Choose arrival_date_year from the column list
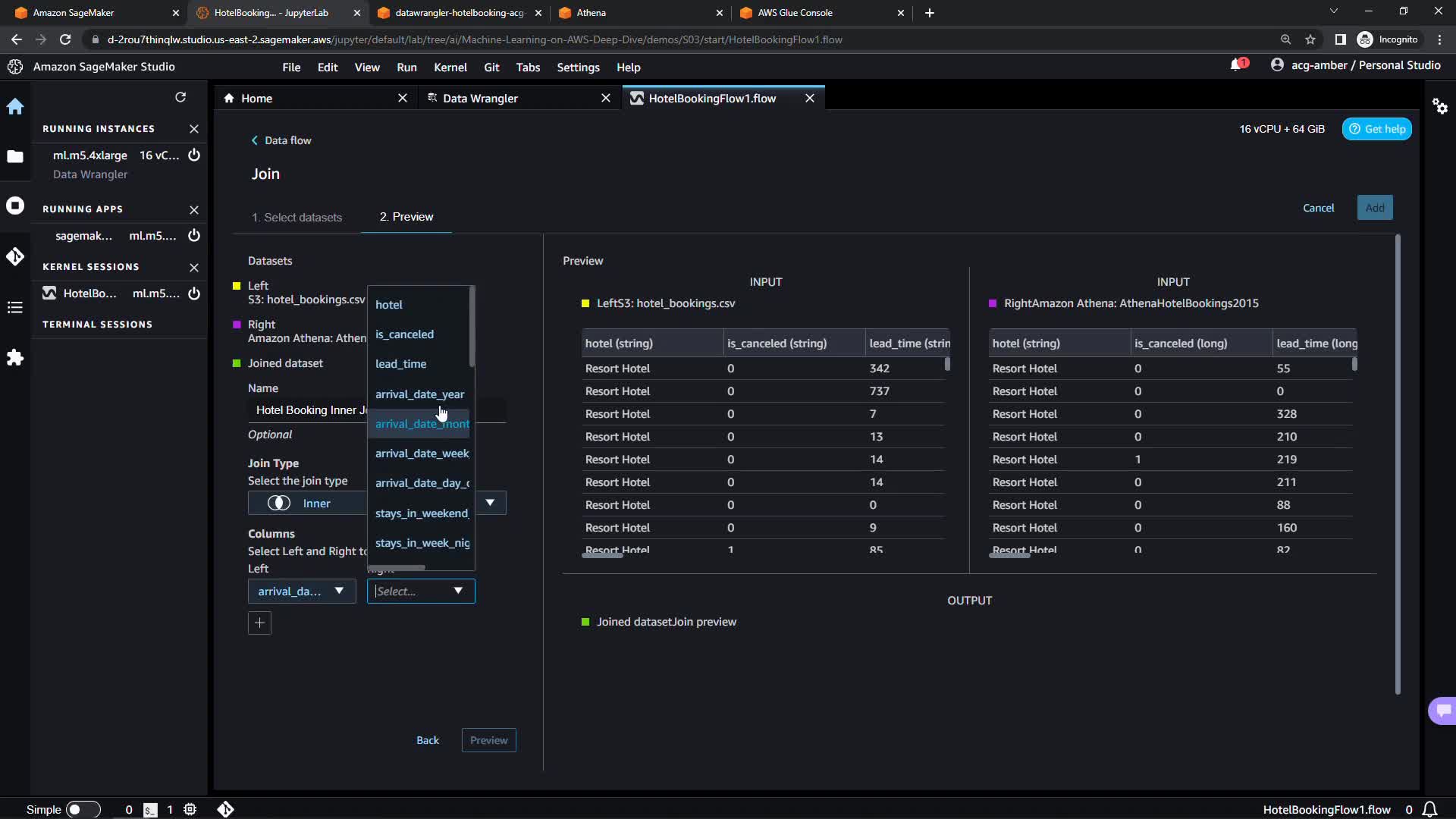This screenshot has width=1456, height=819. click(x=419, y=394)
